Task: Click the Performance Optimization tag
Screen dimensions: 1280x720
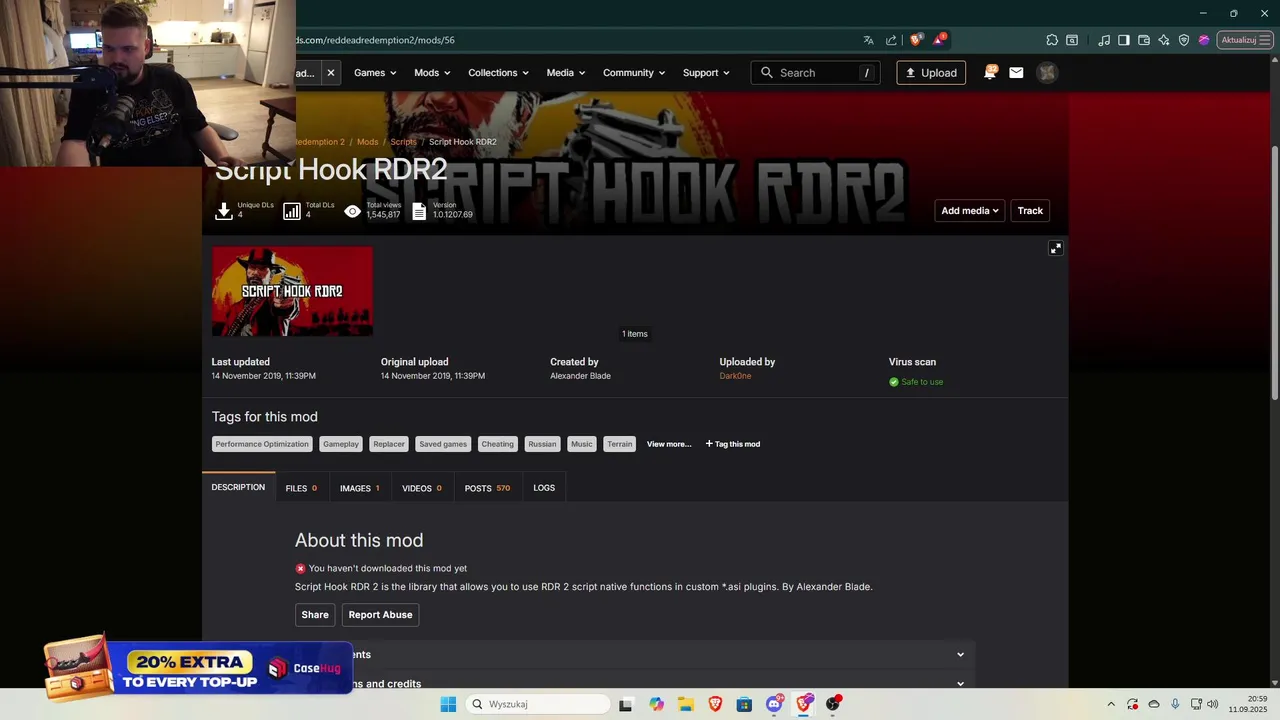Action: (262, 444)
